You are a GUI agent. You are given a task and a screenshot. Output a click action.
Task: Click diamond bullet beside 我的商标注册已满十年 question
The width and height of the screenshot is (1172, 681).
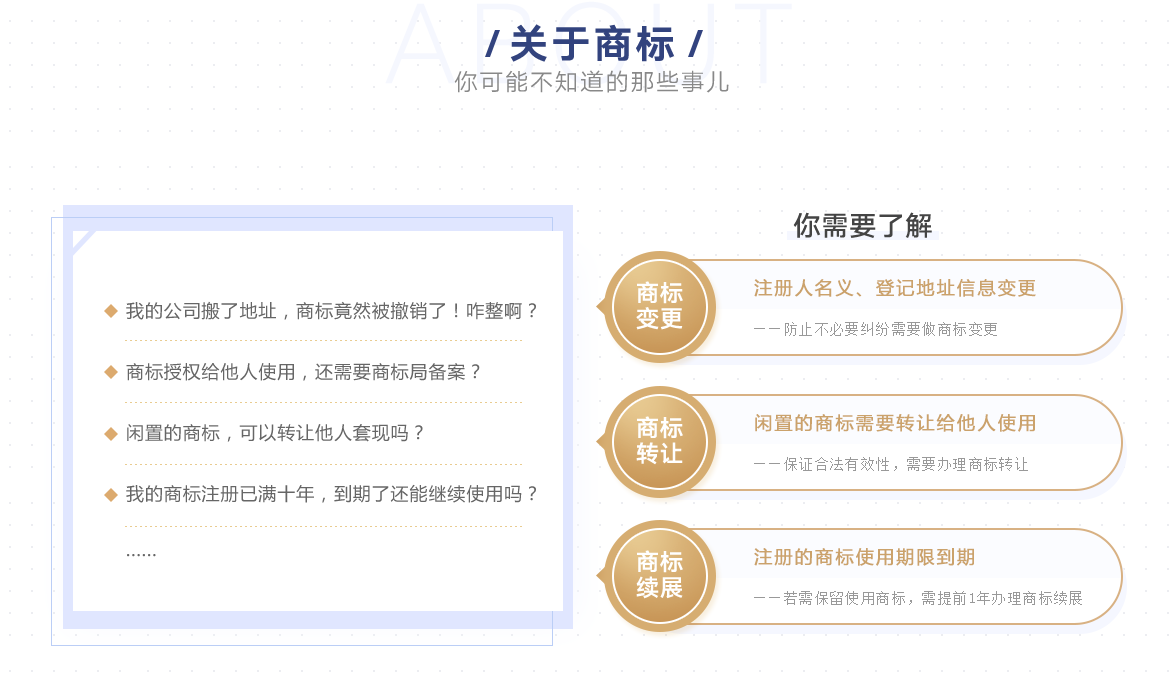click(x=111, y=494)
